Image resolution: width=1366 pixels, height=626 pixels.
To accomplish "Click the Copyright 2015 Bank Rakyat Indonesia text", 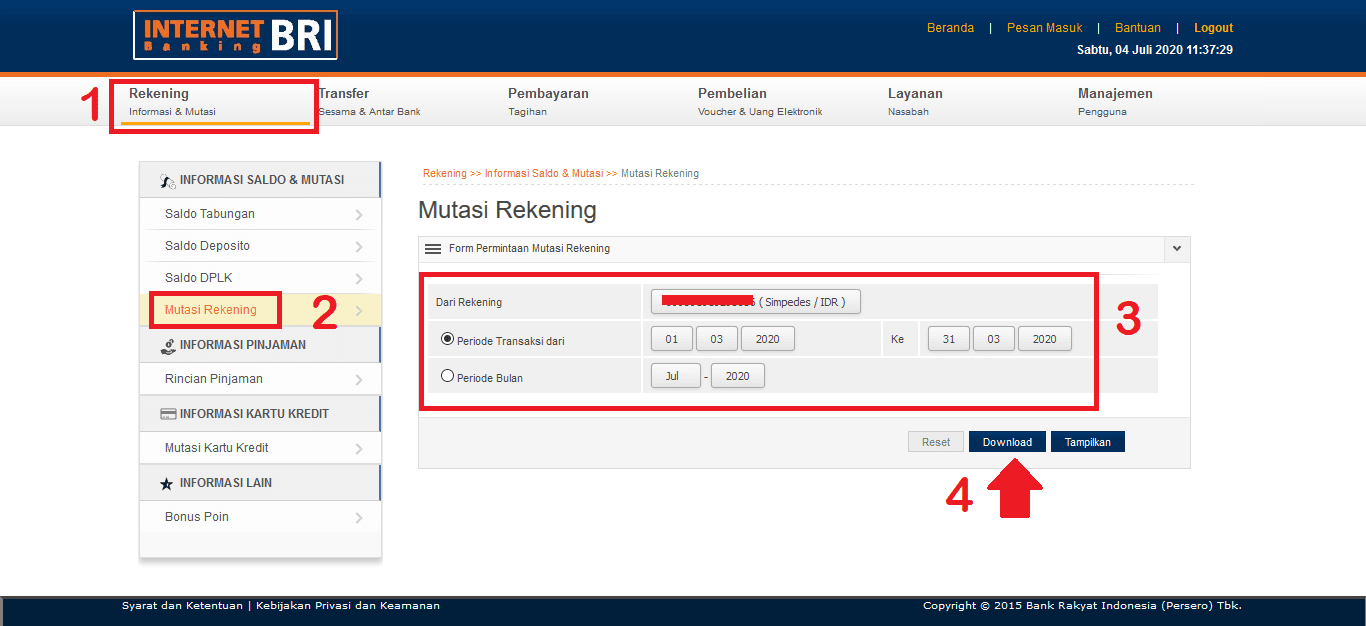I will pyautogui.click(x=1082, y=605).
